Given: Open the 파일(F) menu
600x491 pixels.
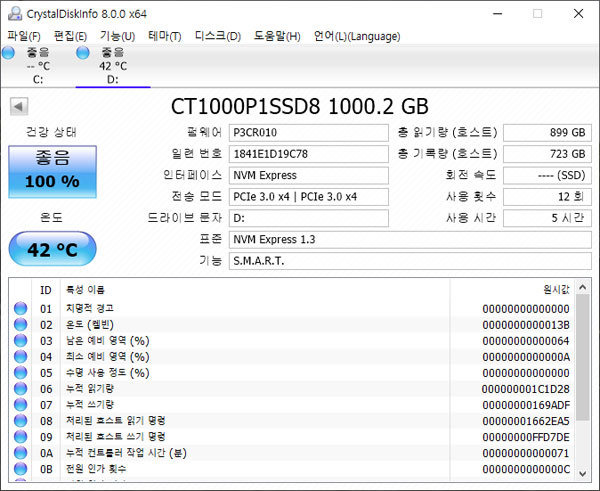Looking at the screenshot, I should point(24,36).
